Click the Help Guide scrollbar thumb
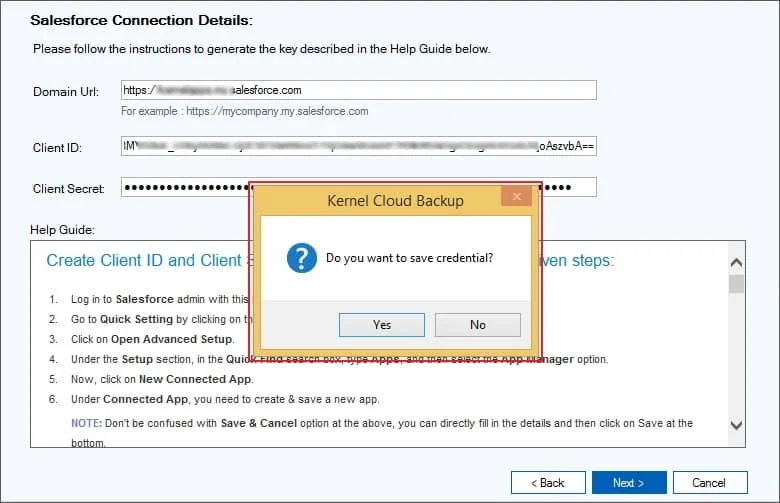780x503 pixels. (x=736, y=284)
